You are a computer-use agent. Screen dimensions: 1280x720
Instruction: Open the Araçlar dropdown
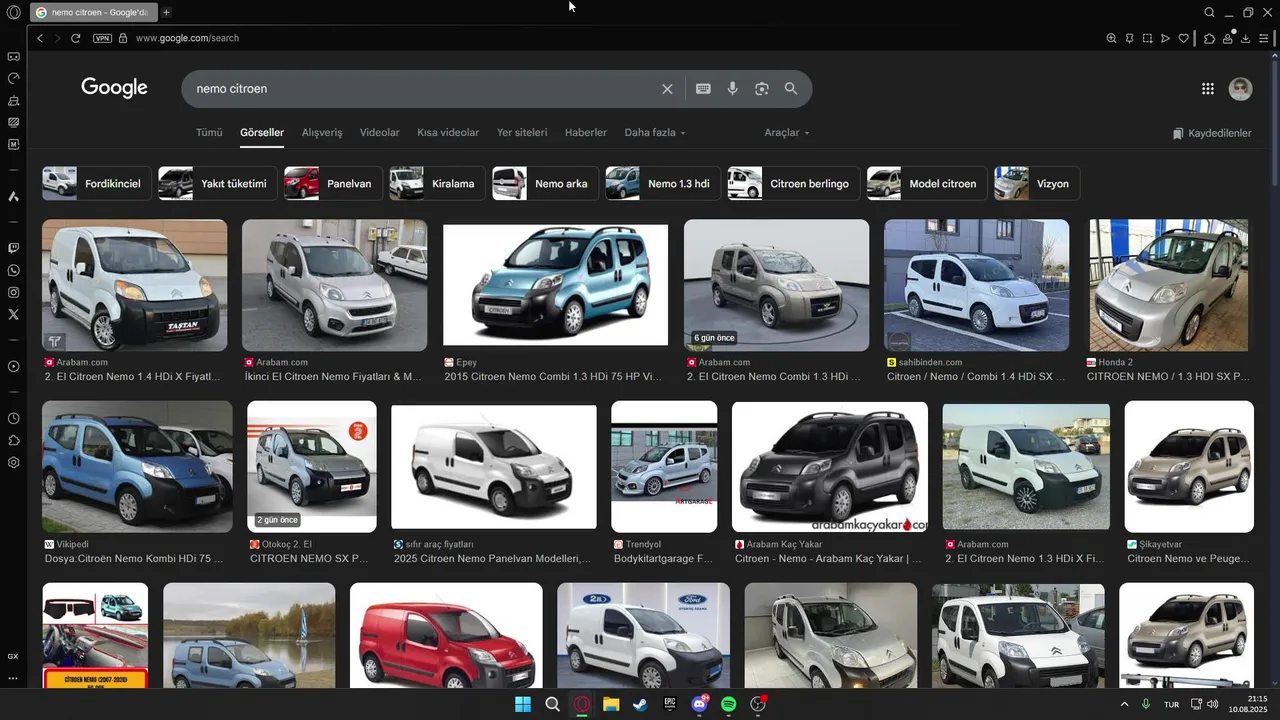787,133
